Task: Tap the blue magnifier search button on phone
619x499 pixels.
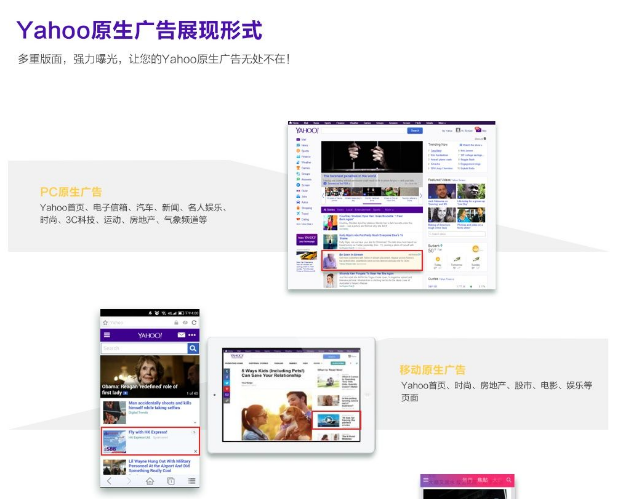Action: pos(193,348)
